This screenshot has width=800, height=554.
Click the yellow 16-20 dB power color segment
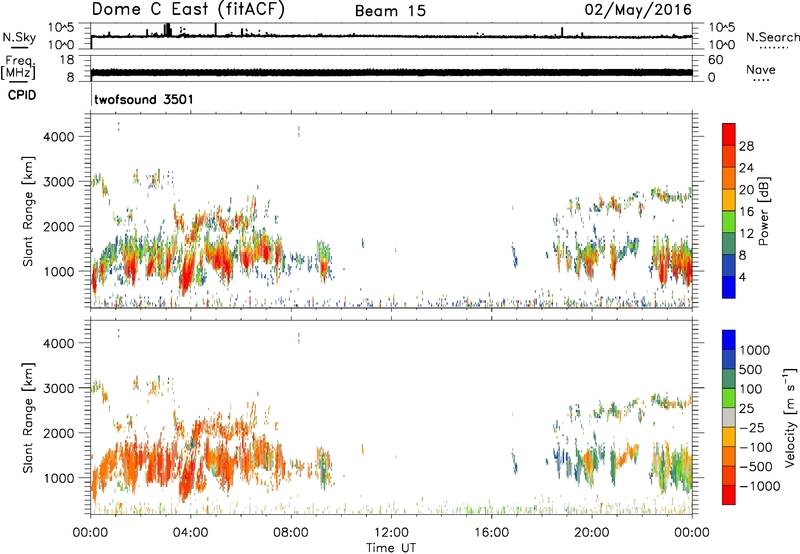729,200
